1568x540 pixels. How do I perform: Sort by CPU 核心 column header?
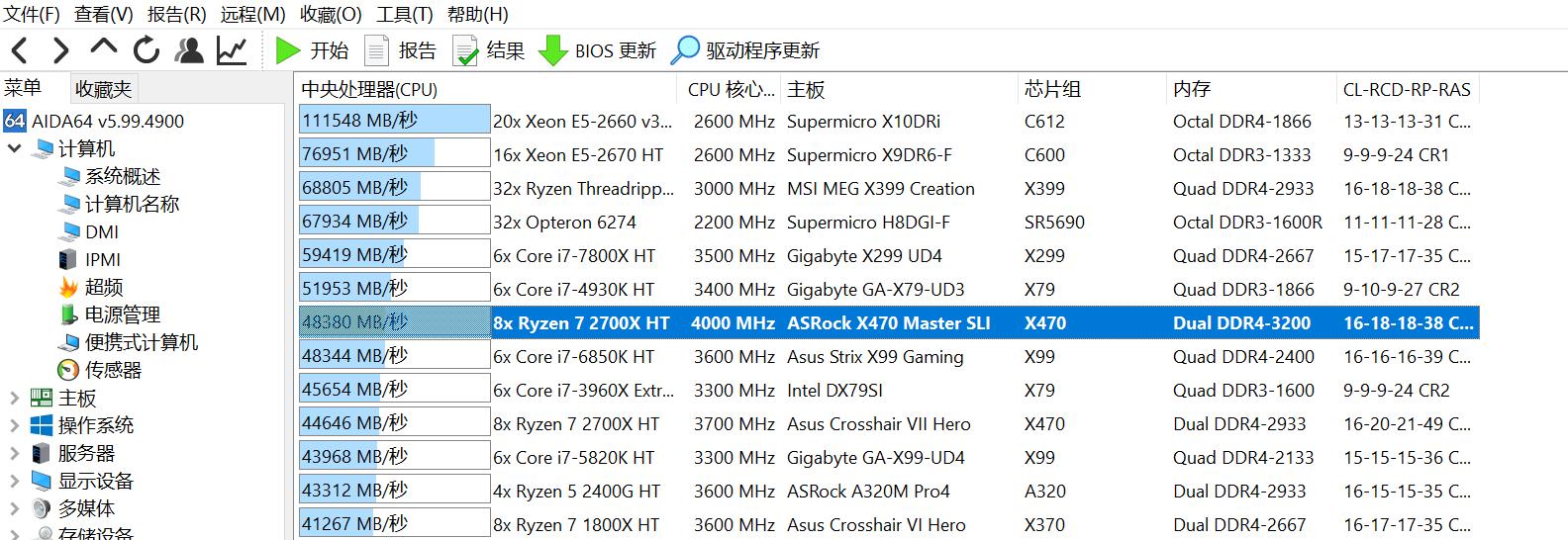(731, 89)
